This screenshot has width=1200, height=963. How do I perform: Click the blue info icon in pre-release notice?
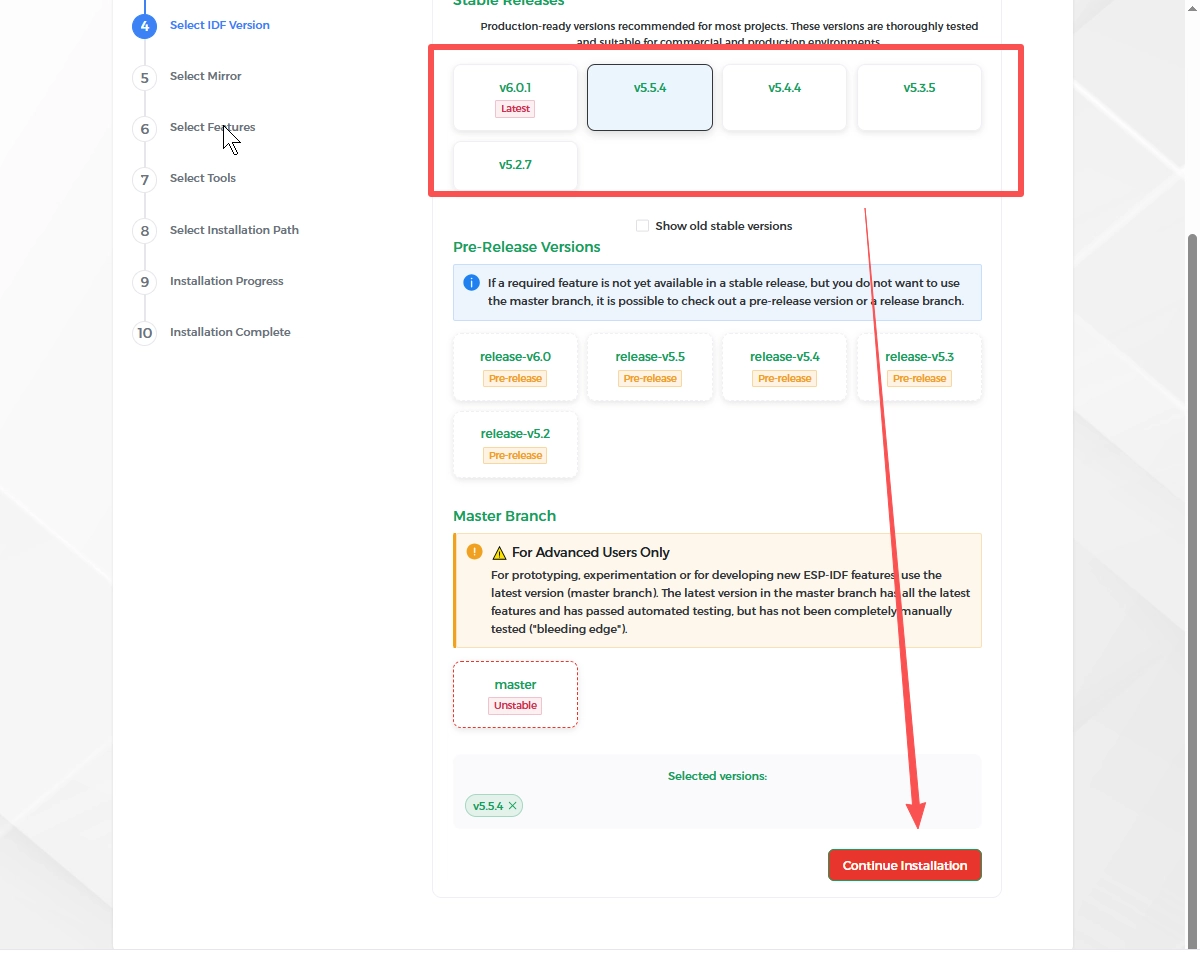pos(472,283)
